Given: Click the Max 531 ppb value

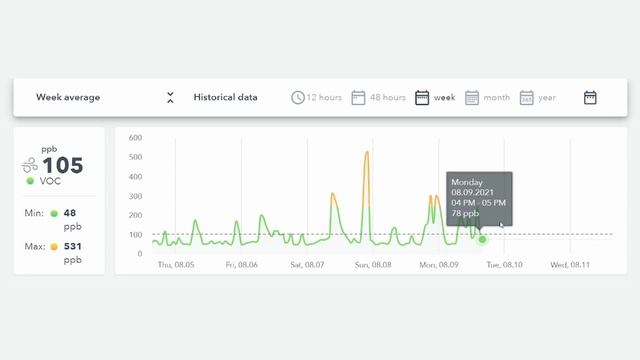Looking at the screenshot, I should point(73,253).
